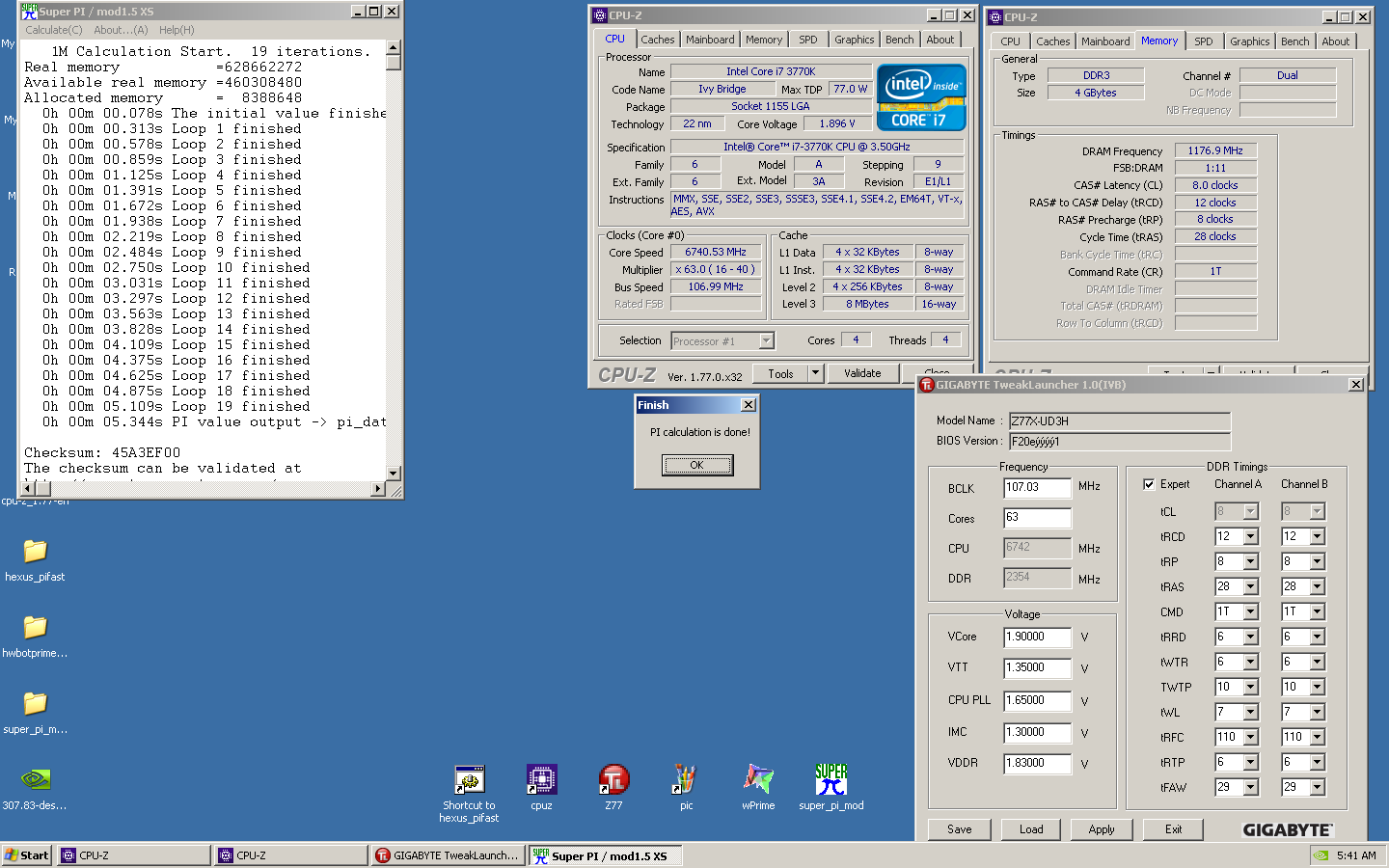This screenshot has width=1389, height=868.
Task: Open Calculate menu in Super PI
Action: (54, 30)
